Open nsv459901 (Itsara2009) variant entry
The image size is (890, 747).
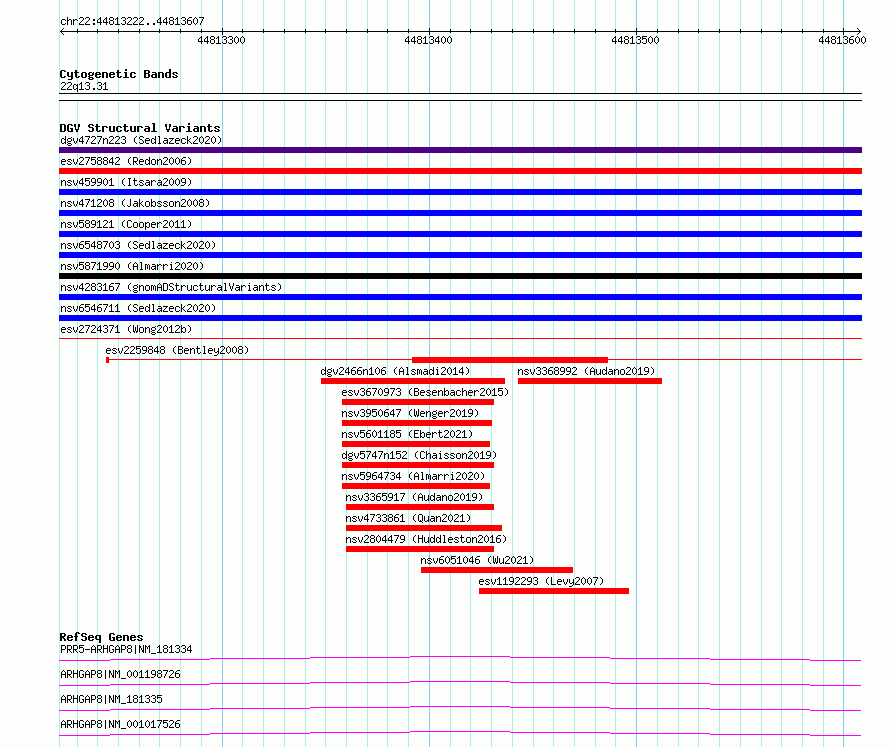(x=126, y=182)
